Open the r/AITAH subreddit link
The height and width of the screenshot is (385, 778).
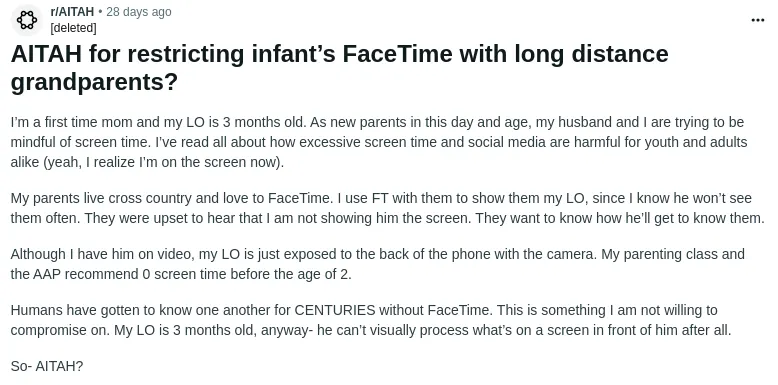pos(72,12)
